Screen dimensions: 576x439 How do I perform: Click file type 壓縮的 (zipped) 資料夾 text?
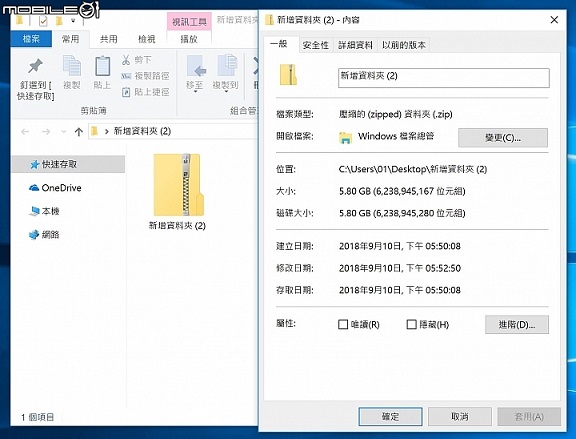coord(395,114)
